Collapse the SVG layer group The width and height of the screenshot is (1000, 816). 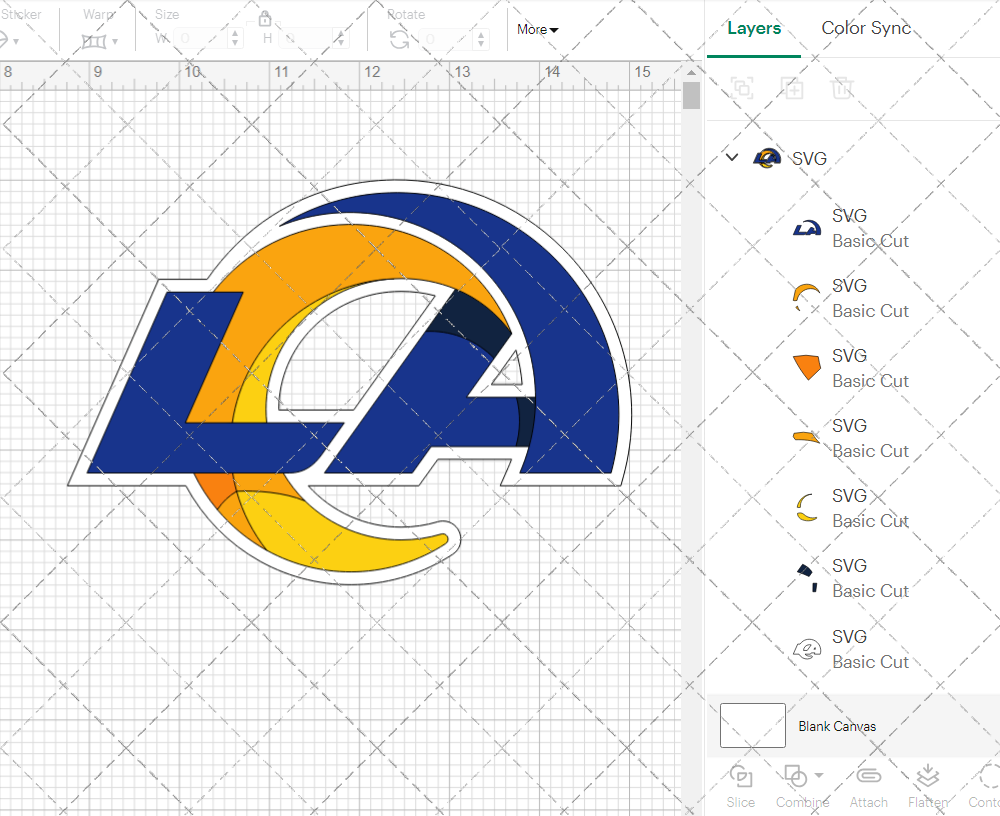click(731, 157)
